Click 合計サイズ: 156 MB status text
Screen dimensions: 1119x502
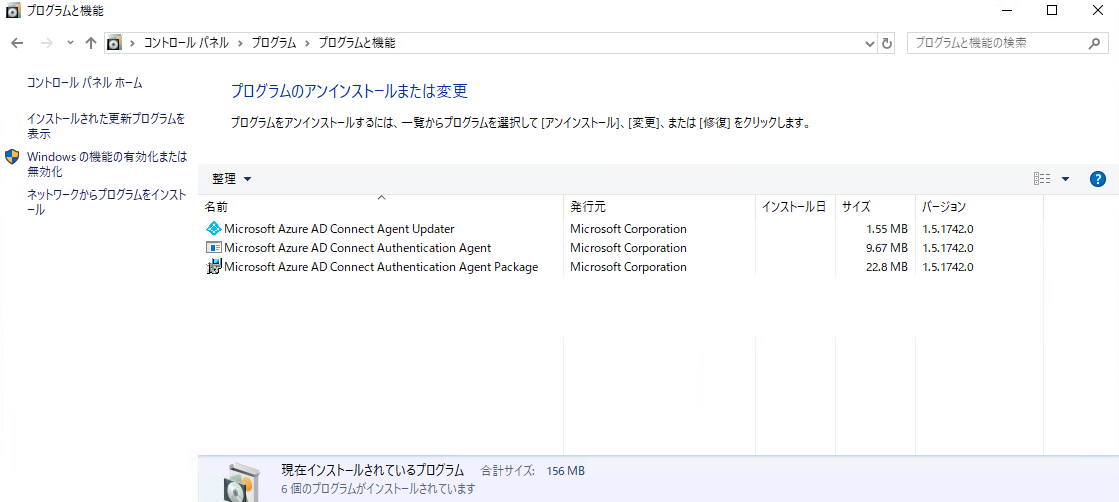coord(532,471)
